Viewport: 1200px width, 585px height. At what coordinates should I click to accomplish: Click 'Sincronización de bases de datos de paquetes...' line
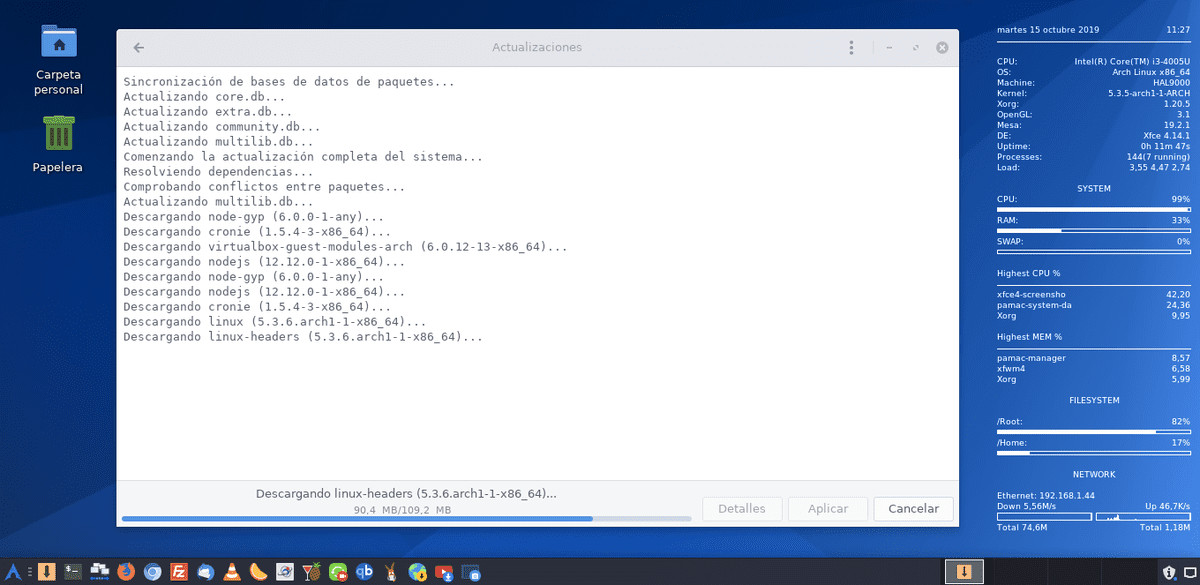click(x=288, y=82)
